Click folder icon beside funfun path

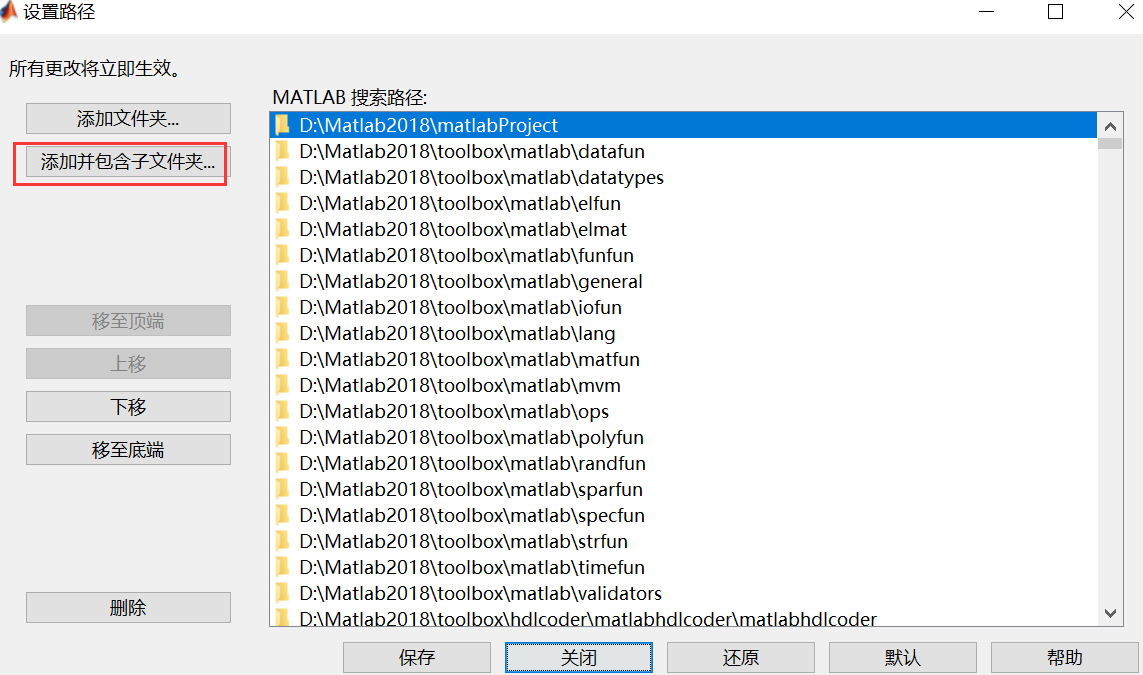pos(282,255)
